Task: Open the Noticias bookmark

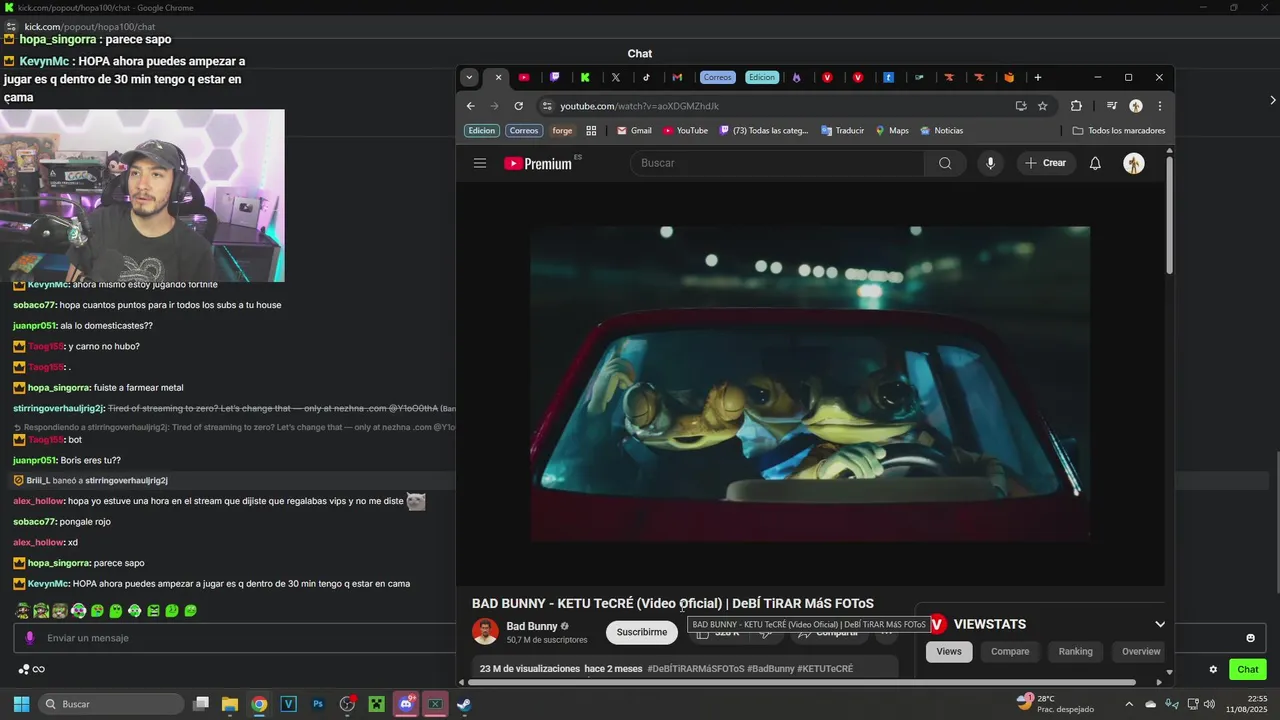Action: tap(941, 131)
